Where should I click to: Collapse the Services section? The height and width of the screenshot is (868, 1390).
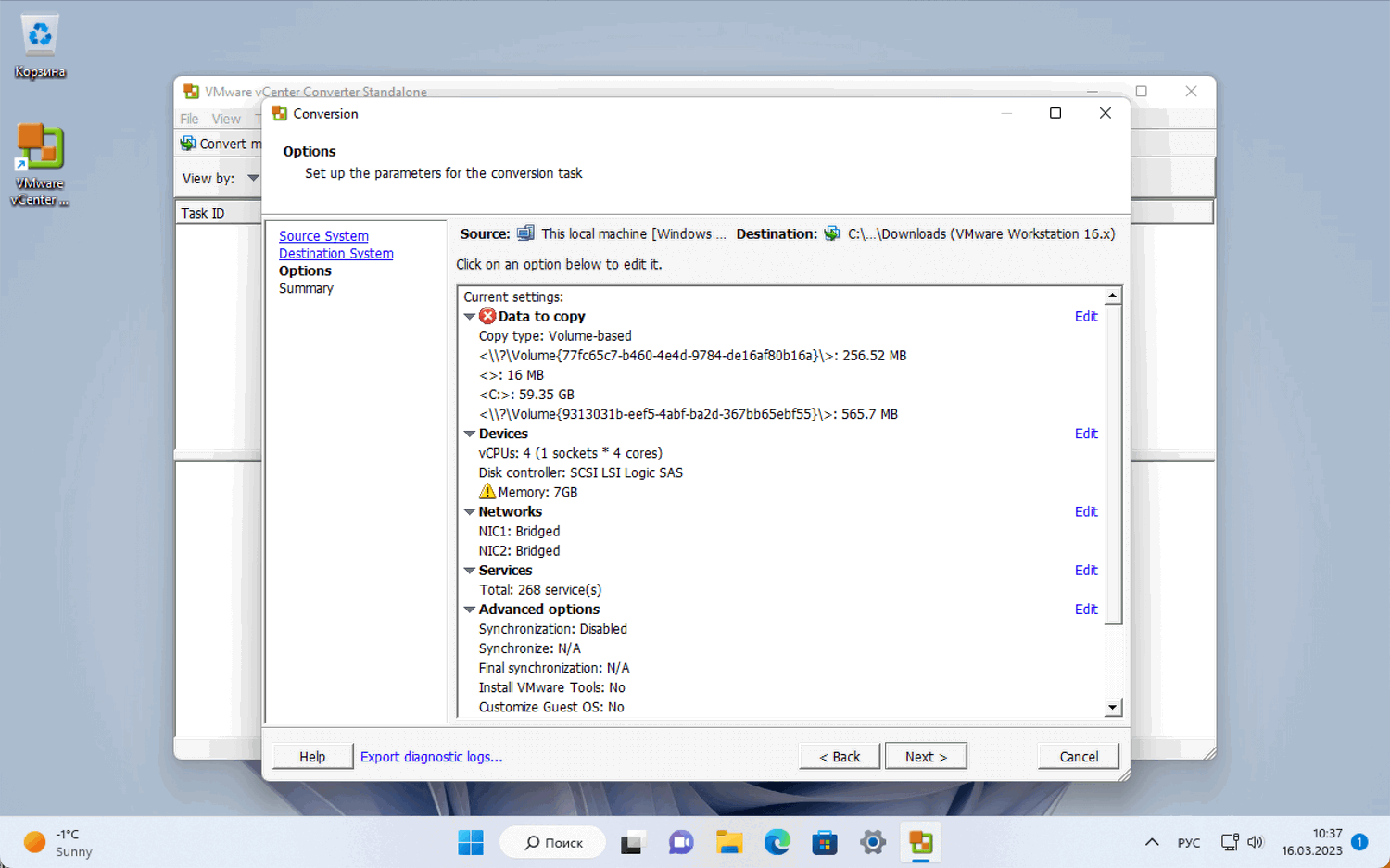click(x=470, y=571)
